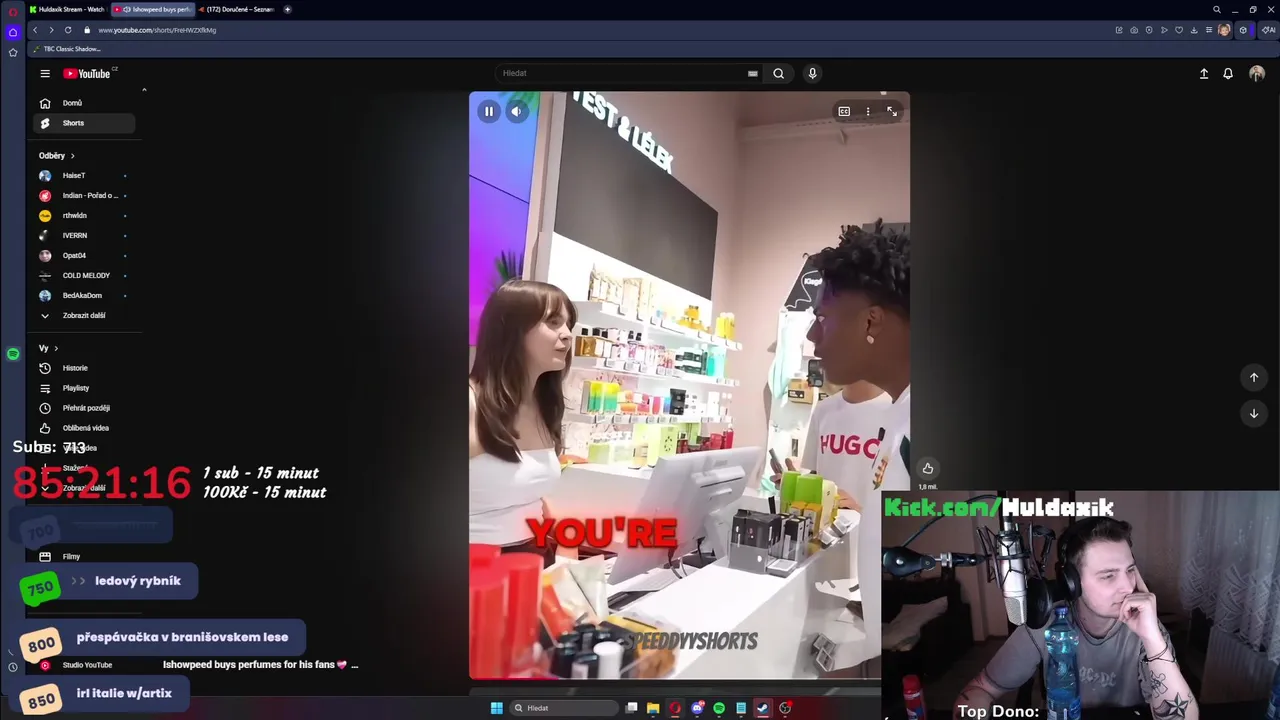Open COLD MELODY channel subscription
The width and height of the screenshot is (1280, 720).
click(84, 276)
